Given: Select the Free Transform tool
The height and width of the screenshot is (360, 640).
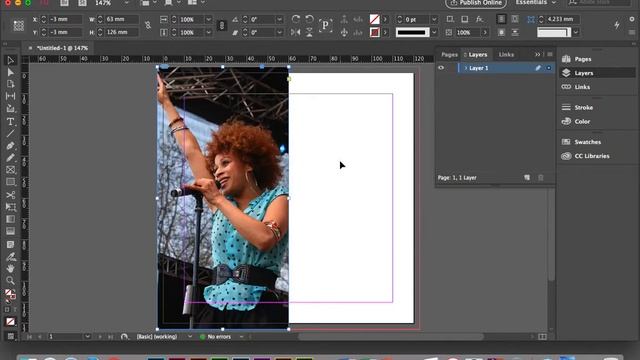Looking at the screenshot, I should click(11, 207).
